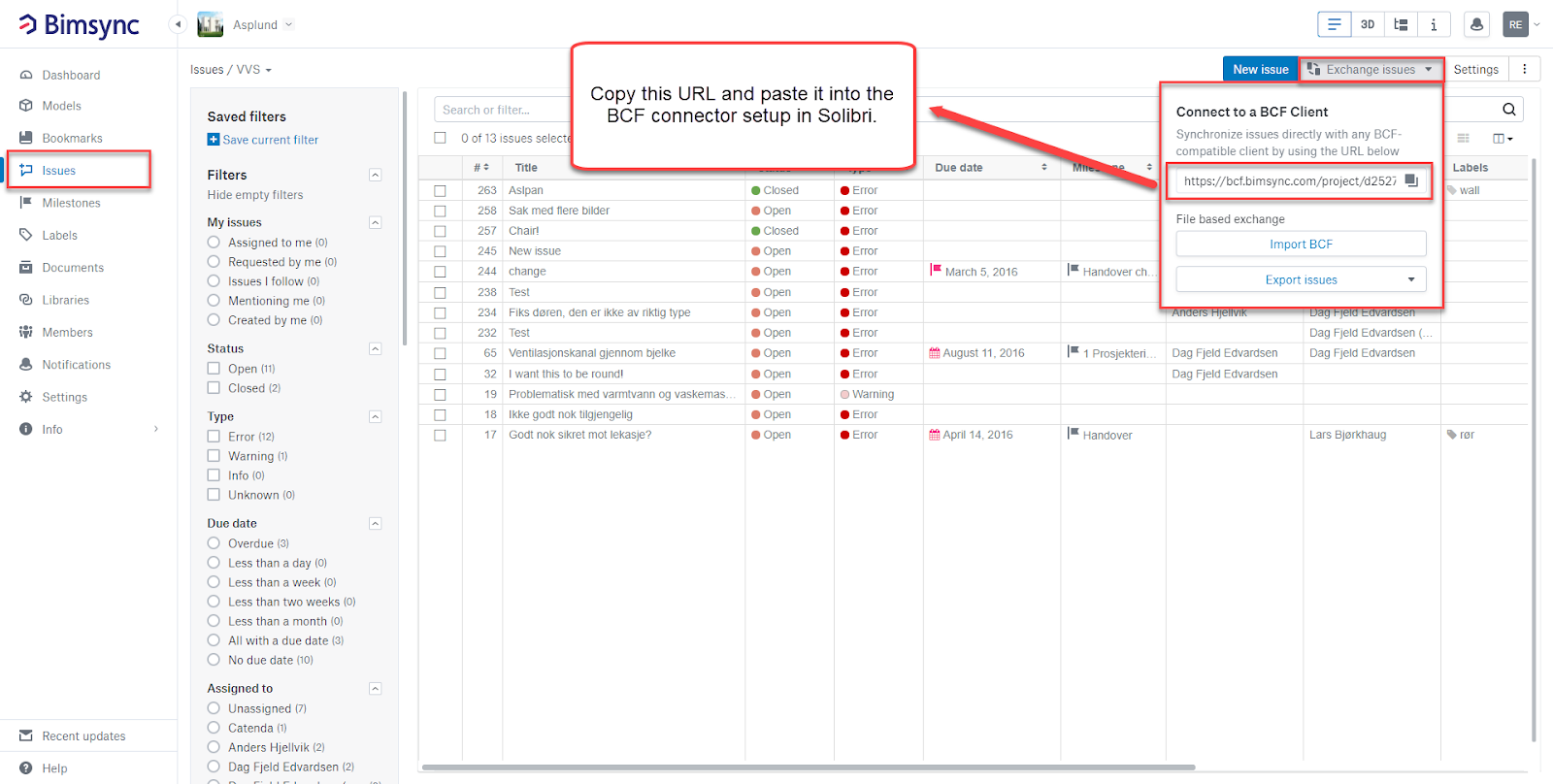Viewport: 1553px width, 784px height.
Task: Toggle the Exchange issues dropdown
Action: tap(1371, 69)
